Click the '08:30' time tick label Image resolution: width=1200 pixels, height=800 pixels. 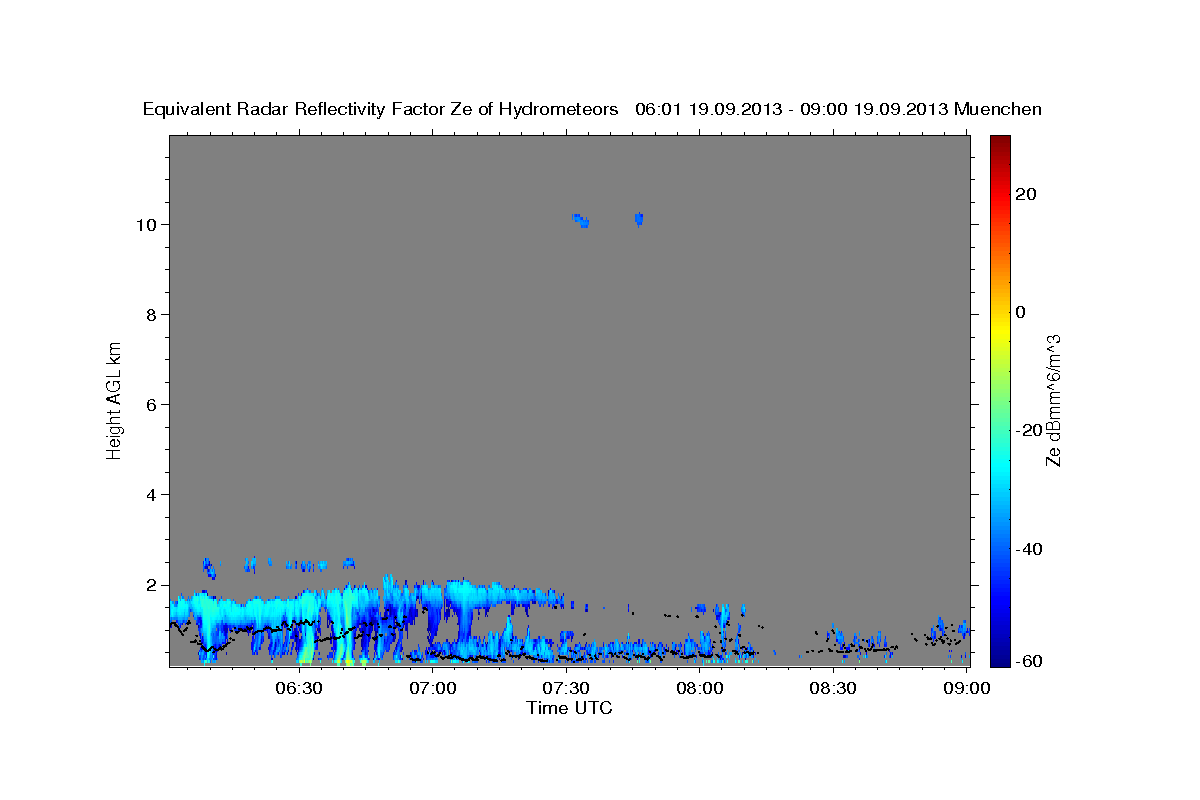point(833,688)
